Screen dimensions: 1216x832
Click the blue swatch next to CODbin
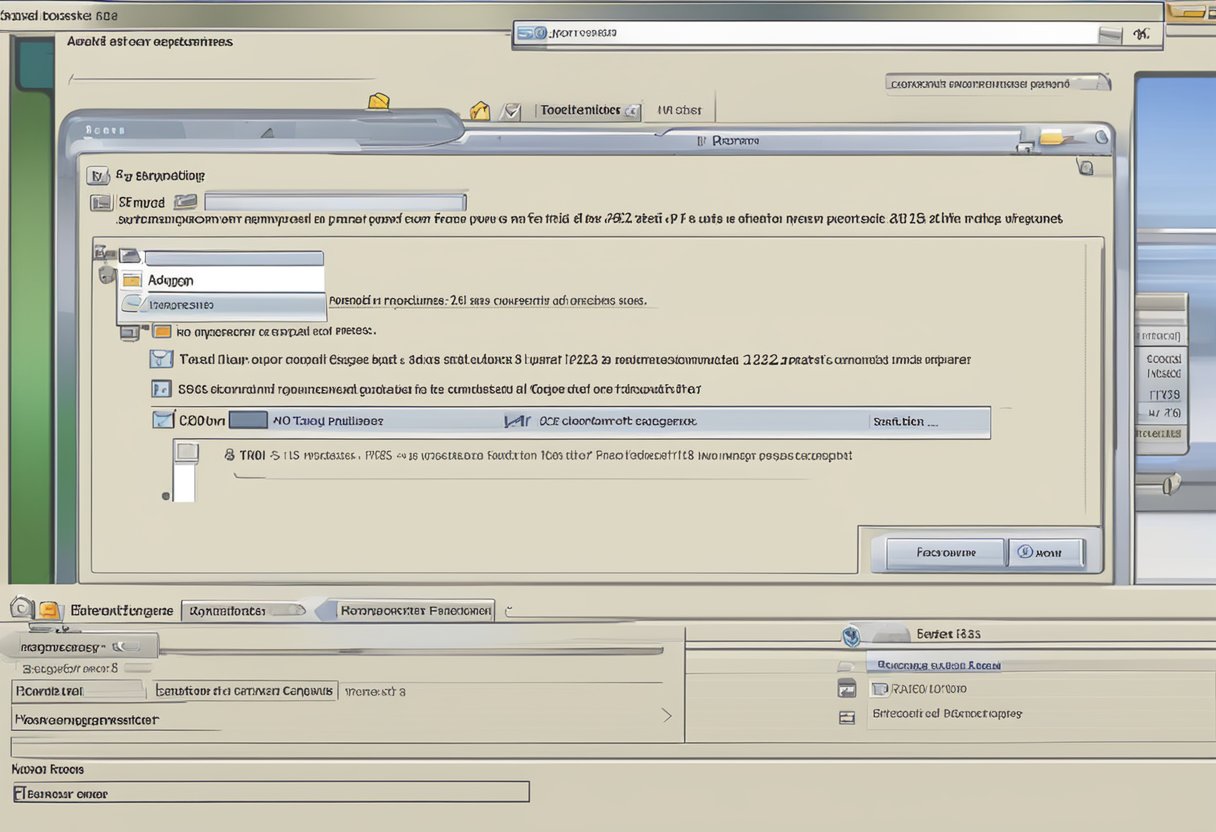click(x=250, y=420)
